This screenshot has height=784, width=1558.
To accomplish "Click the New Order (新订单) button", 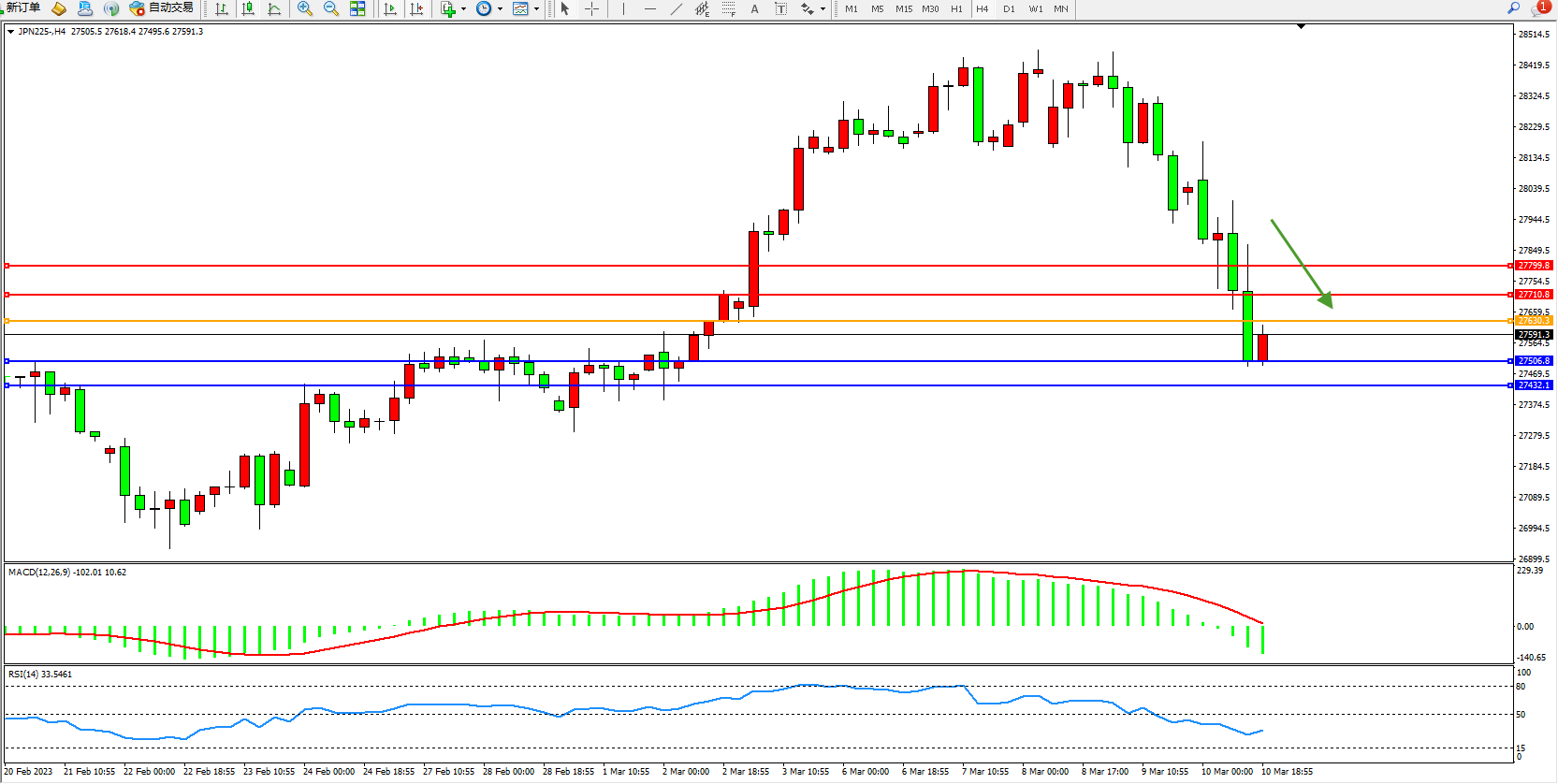I will click(x=22, y=8).
